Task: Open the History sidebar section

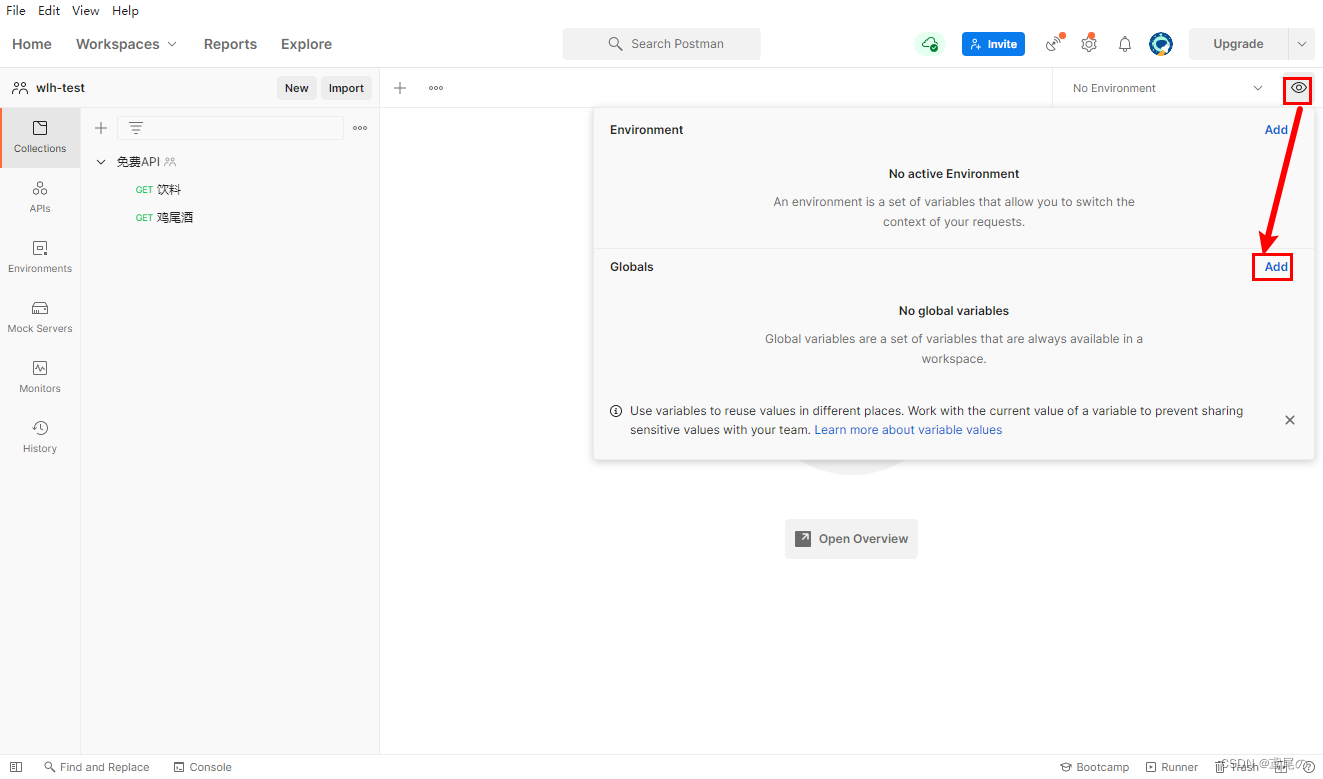Action: point(40,437)
